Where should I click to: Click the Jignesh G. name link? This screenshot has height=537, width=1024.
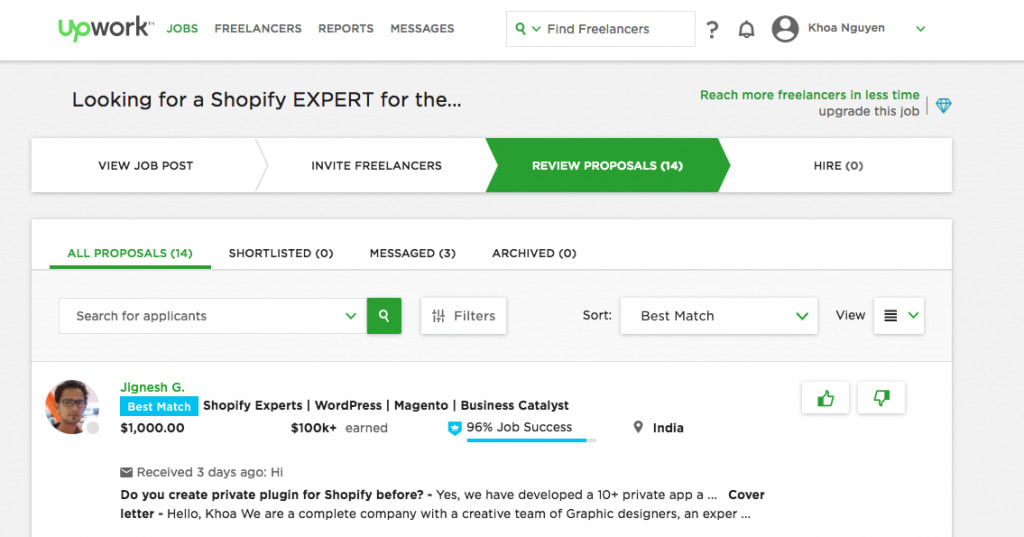[x=152, y=387]
